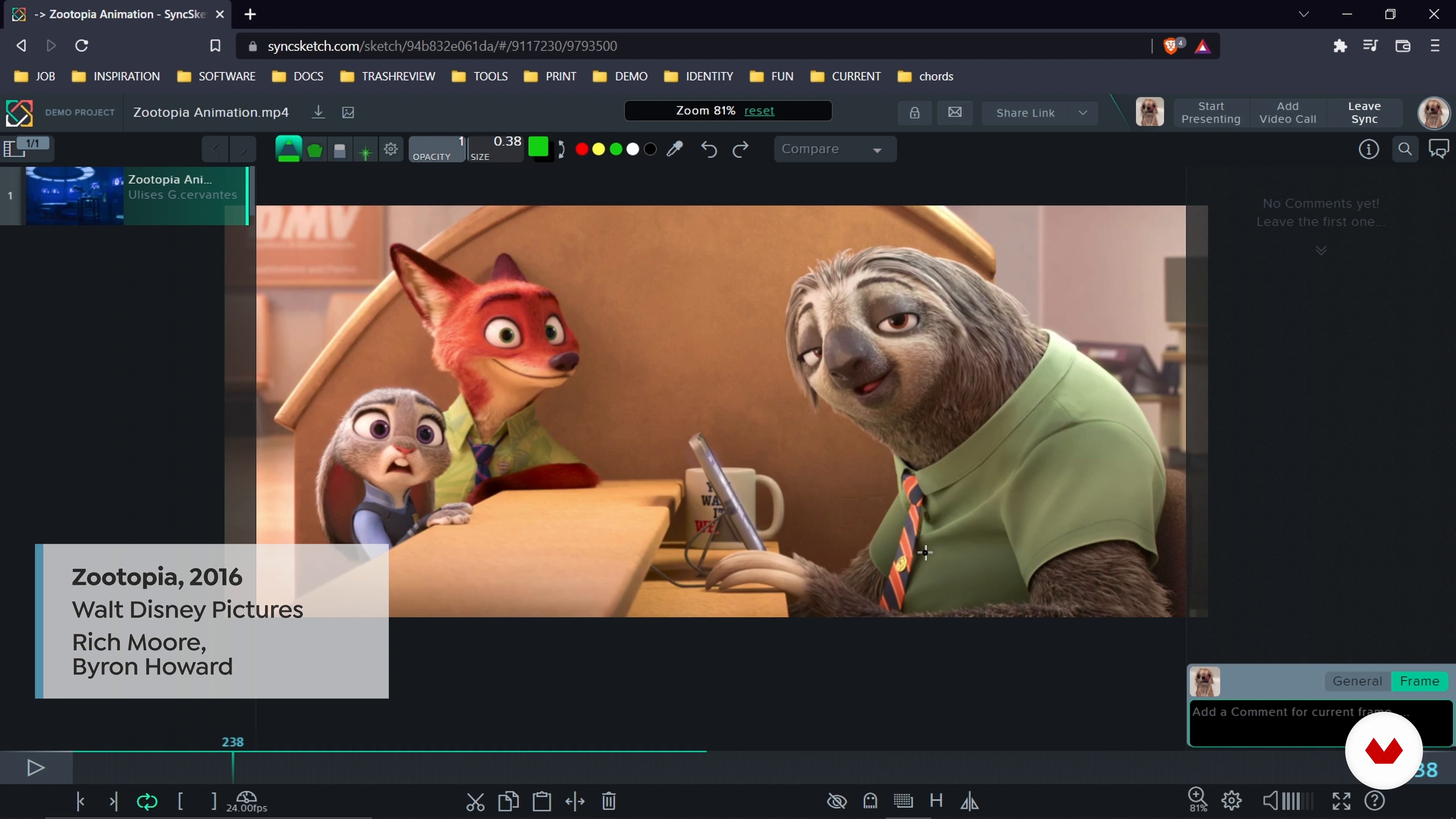This screenshot has width=1456, height=819.
Task: Choose the red color swatch
Action: 582,149
